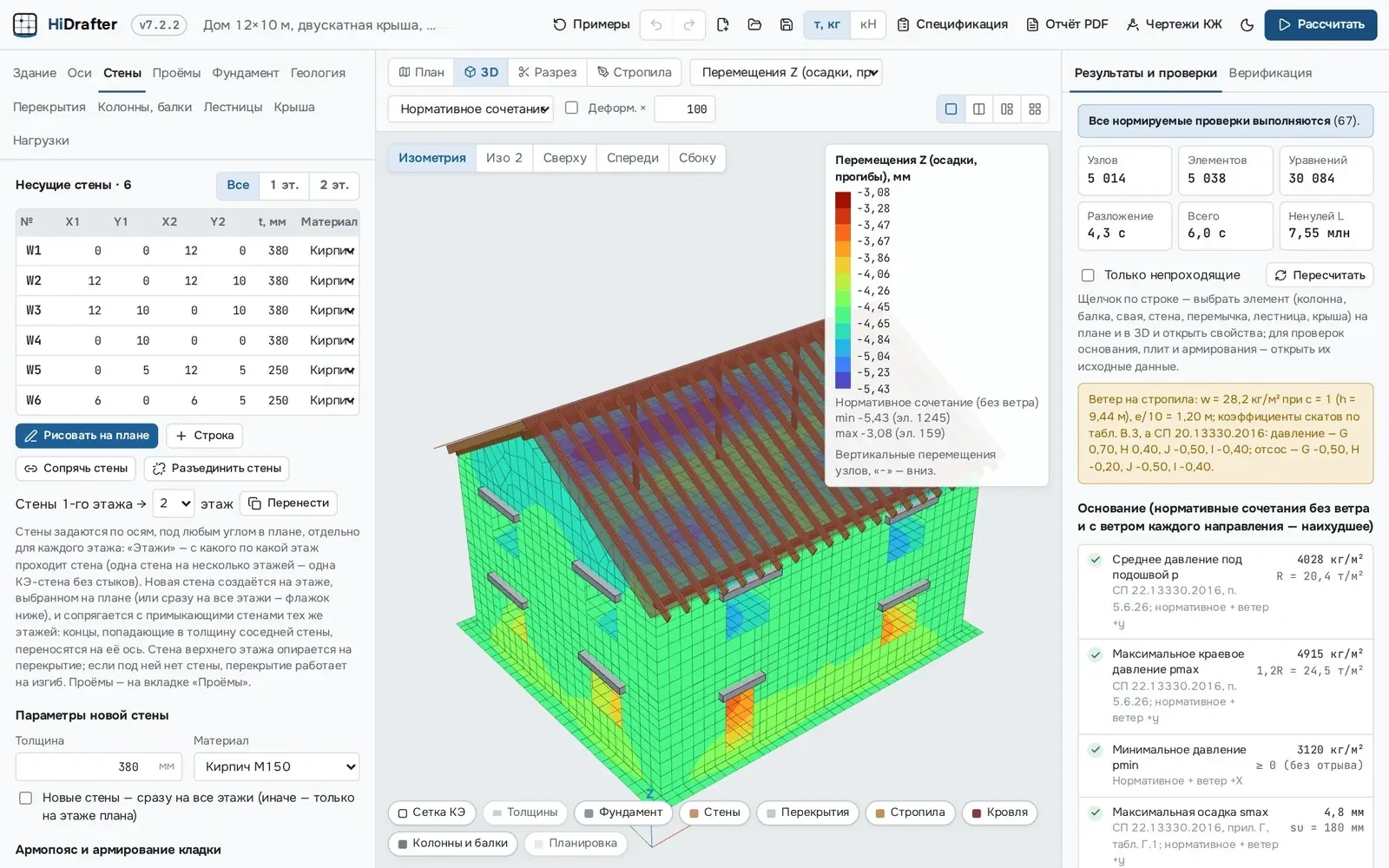Click the Пересчитать button

[x=1320, y=275]
